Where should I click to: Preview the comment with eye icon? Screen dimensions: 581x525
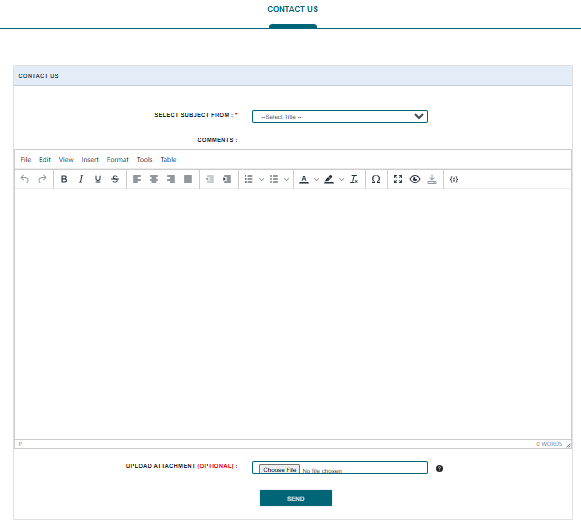pos(415,179)
